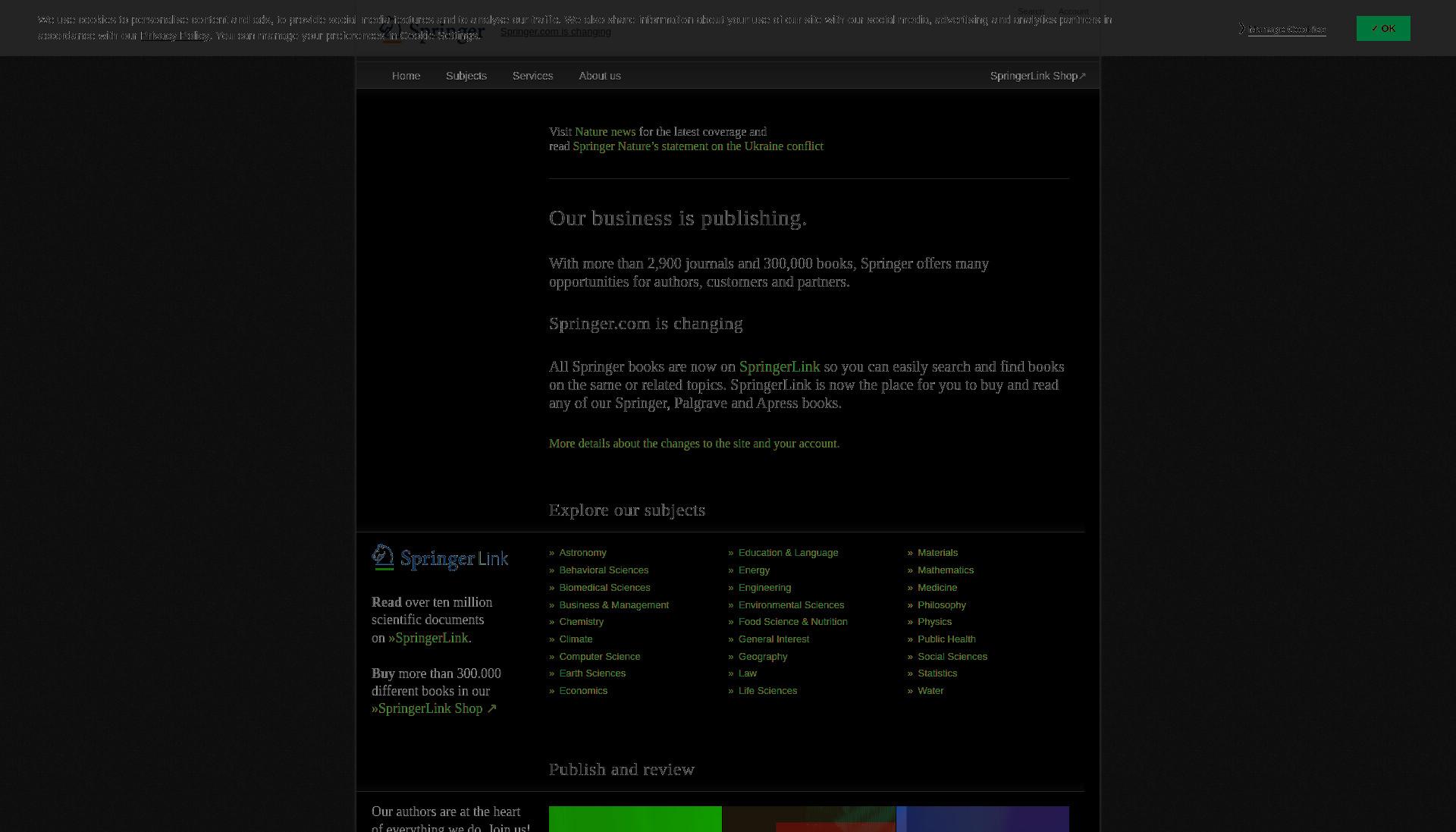This screenshot has height=832, width=1456.
Task: Select the Chemistry subject
Action: click(x=581, y=622)
